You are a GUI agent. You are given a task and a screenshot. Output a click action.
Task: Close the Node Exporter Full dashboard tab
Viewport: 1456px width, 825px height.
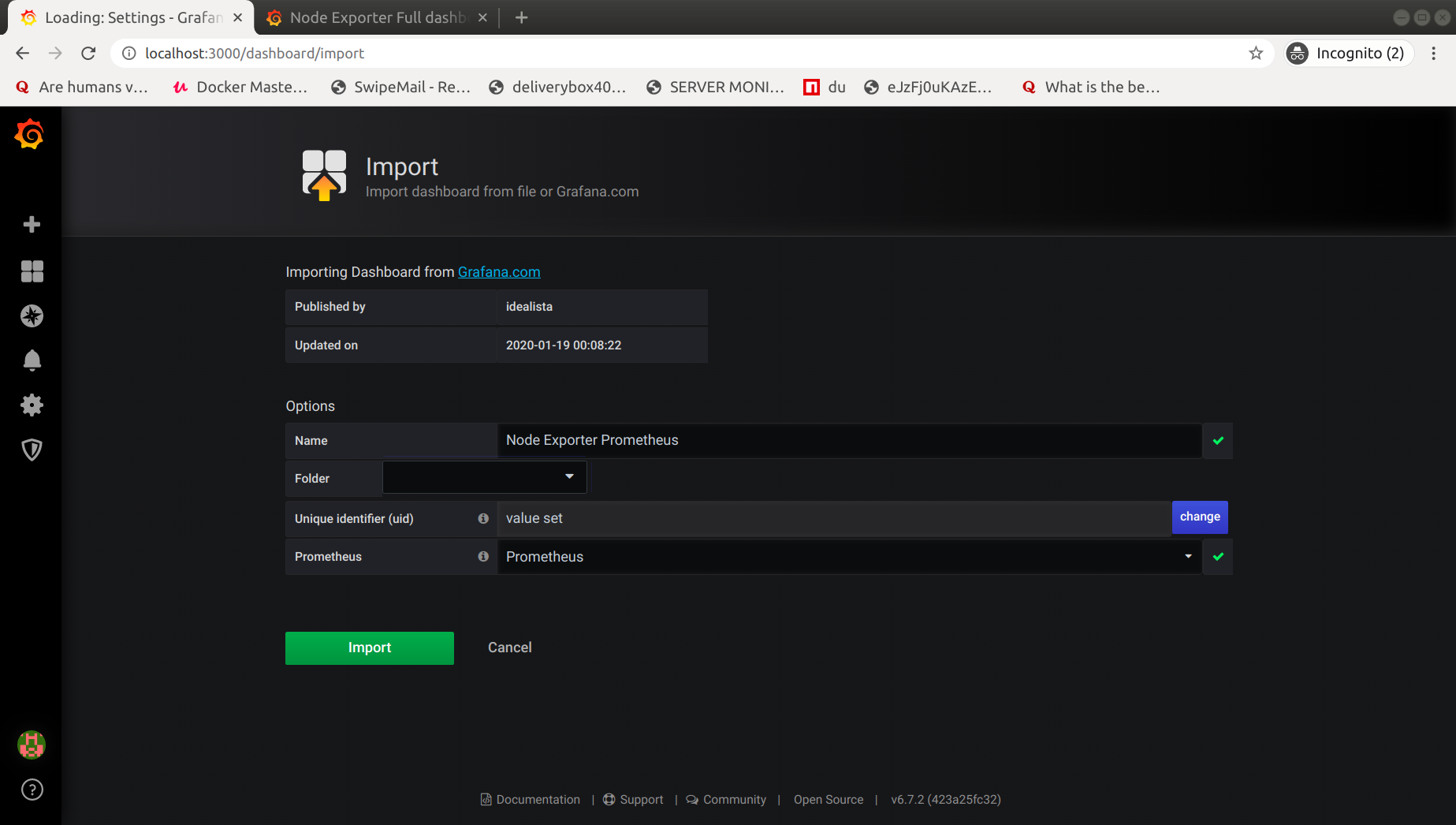click(482, 17)
